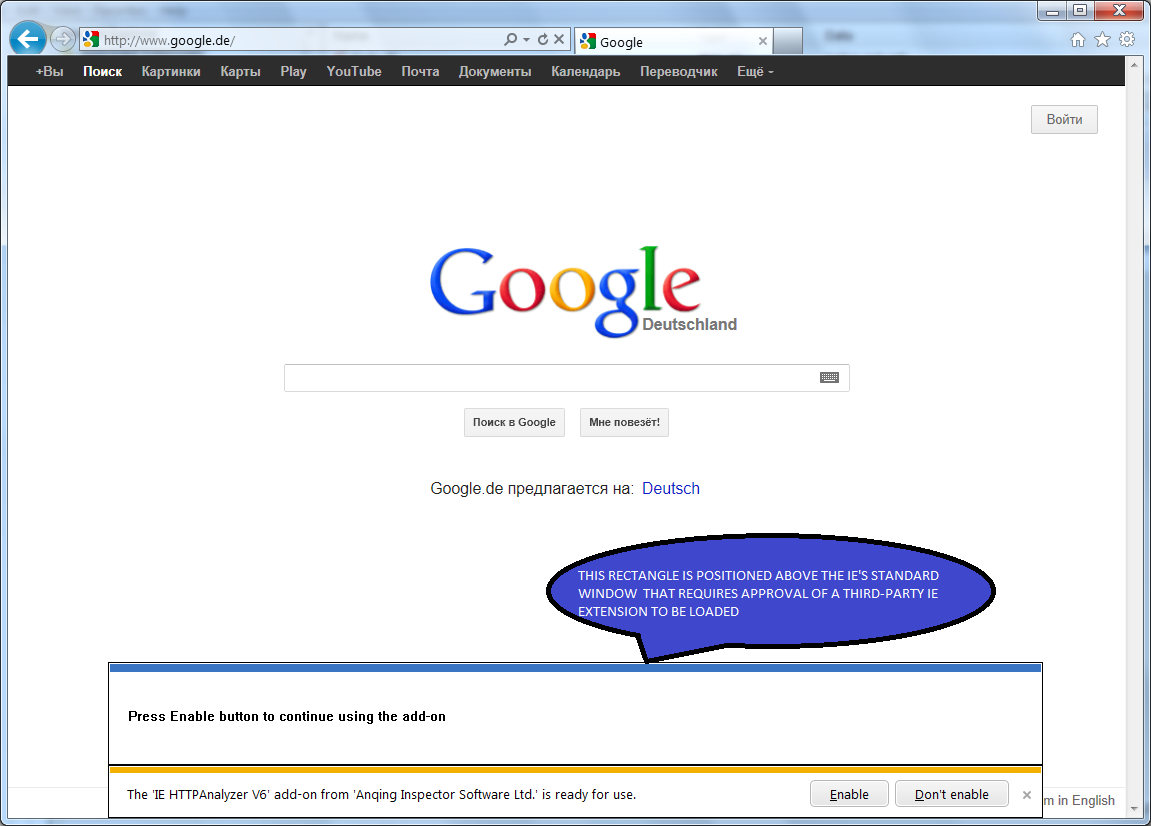This screenshot has height=826, width=1151.
Task: Open Переводчик in the Google bar
Action: pos(678,71)
